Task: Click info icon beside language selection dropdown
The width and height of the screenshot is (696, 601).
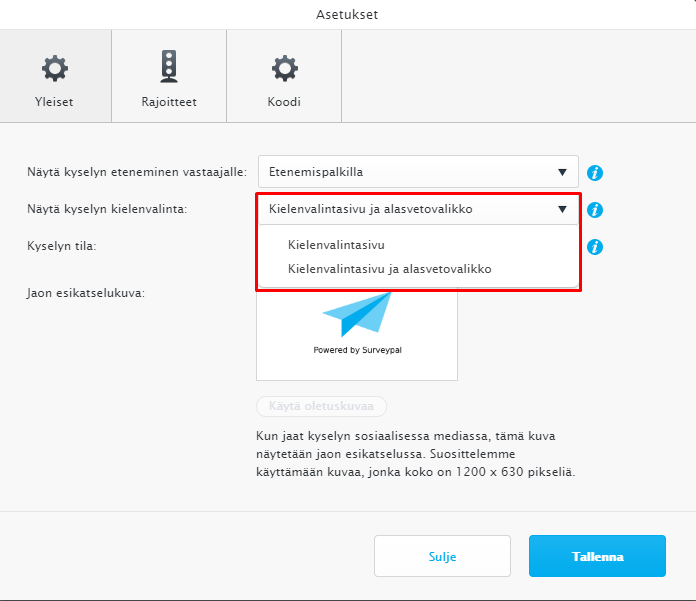Action: click(x=595, y=210)
